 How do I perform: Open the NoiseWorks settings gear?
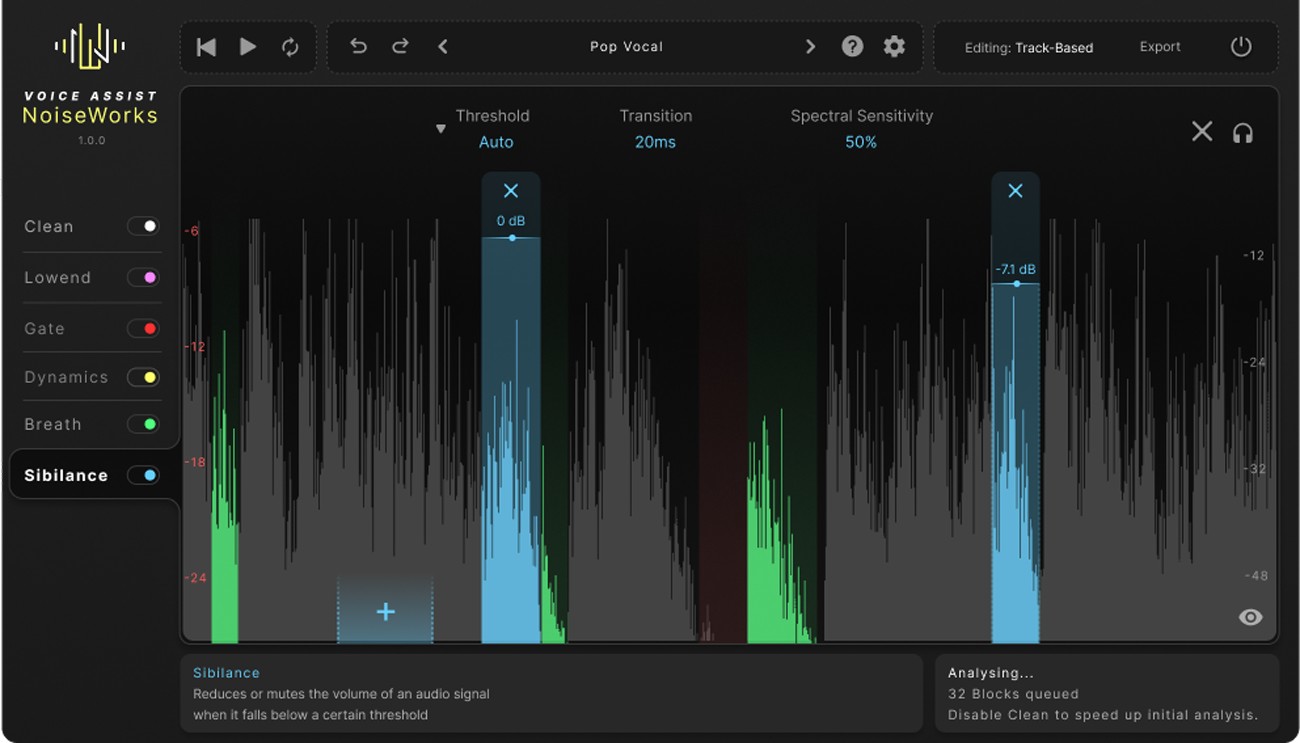pyautogui.click(x=893, y=46)
